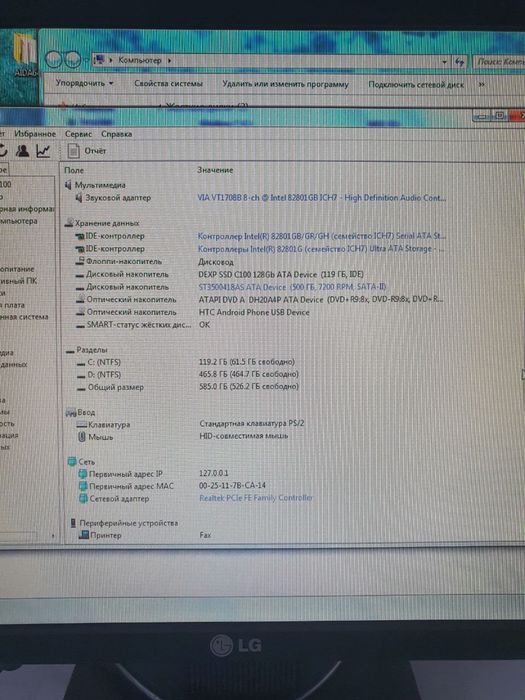Select the Стандартная клавиатура PS/2 value
Screen dimensions: 525x700
click(252, 423)
